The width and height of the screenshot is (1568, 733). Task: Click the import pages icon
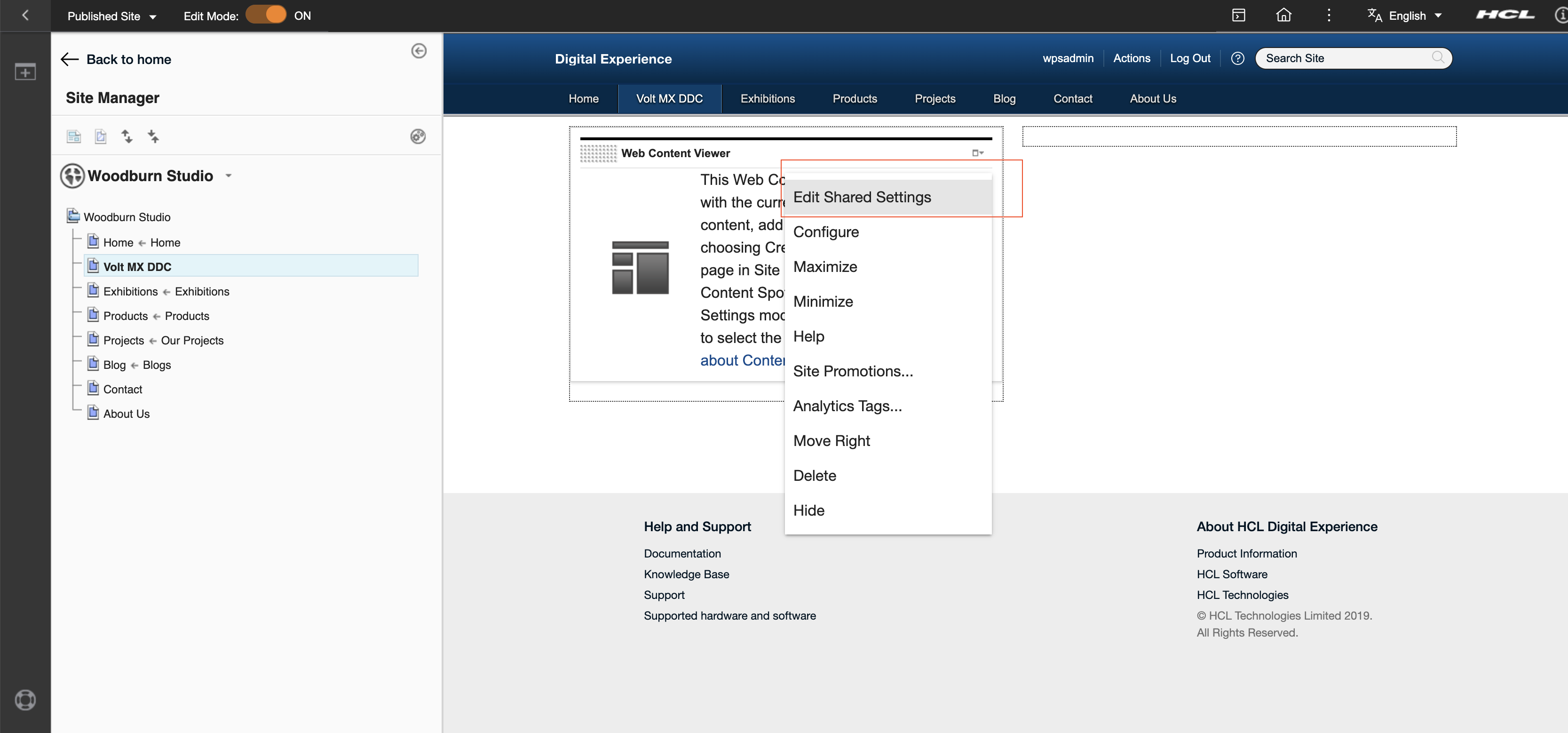(x=153, y=136)
